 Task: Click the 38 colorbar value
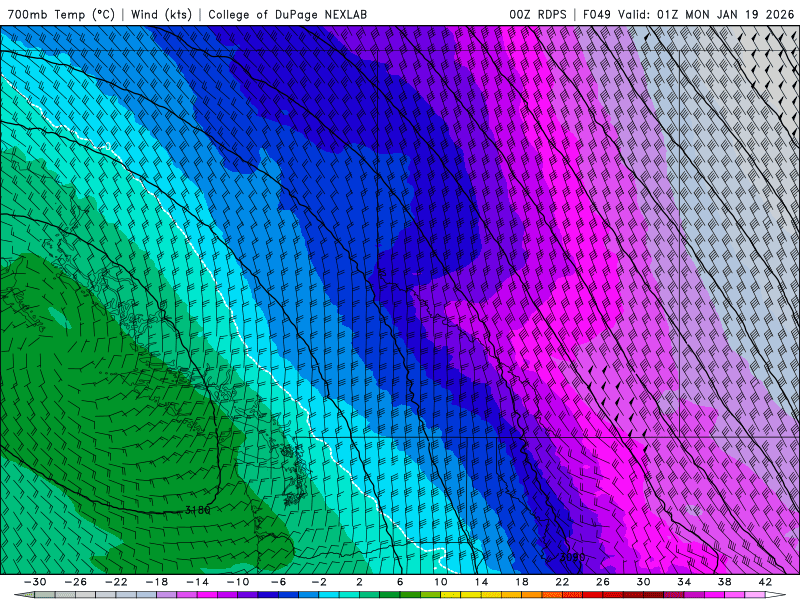click(x=724, y=582)
